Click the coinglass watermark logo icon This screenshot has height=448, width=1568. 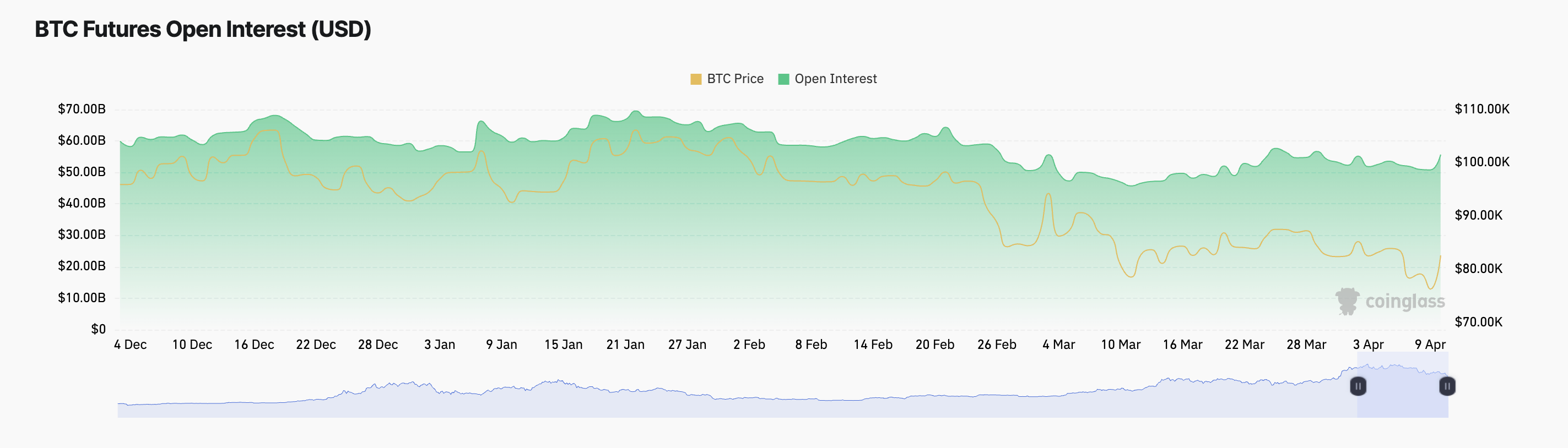pos(1347,302)
